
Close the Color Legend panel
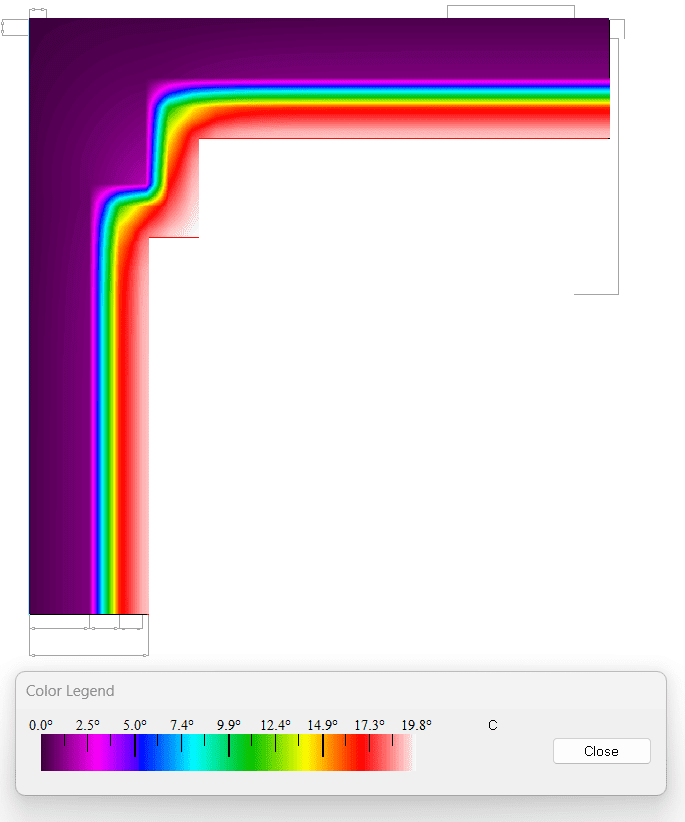[x=601, y=751]
